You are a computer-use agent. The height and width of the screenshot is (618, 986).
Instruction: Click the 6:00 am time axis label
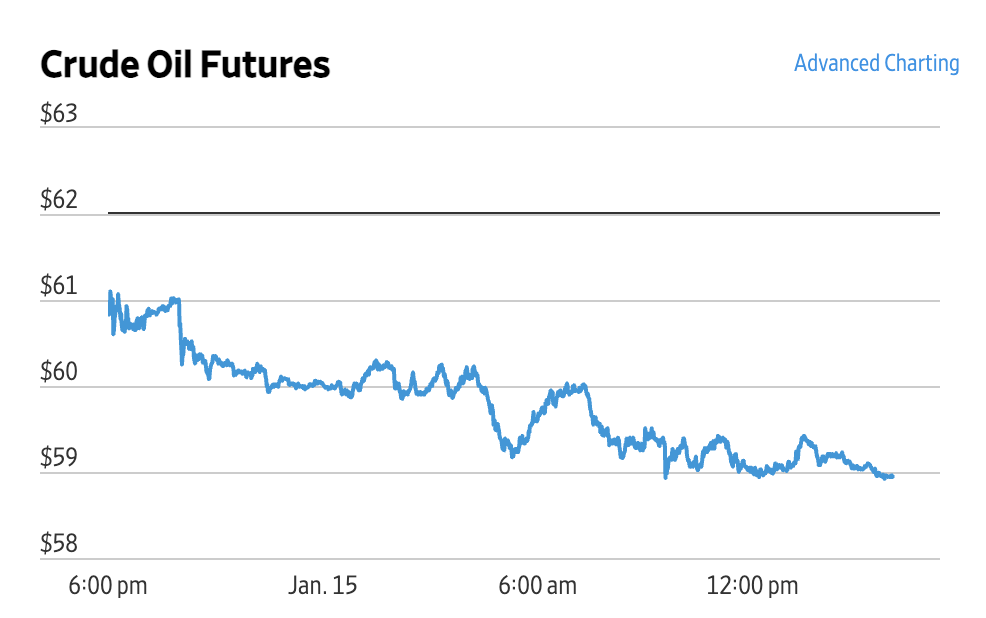[x=538, y=586]
